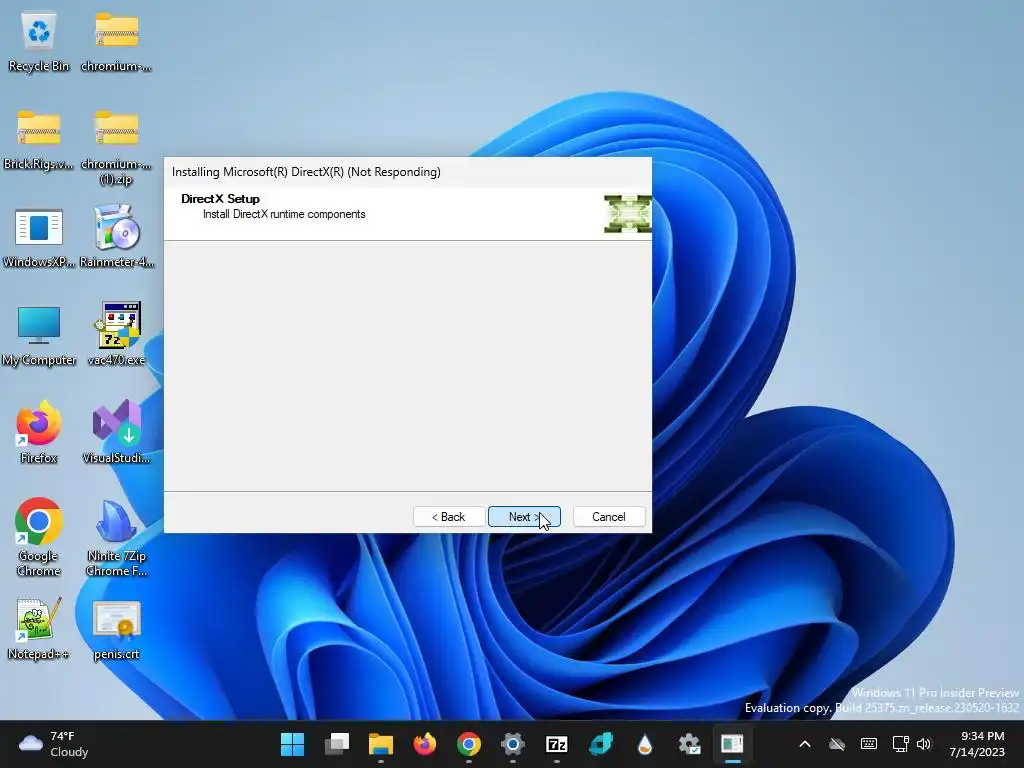
Task: Open the weather widget showing 74°F Cloudy
Action: pos(54,744)
